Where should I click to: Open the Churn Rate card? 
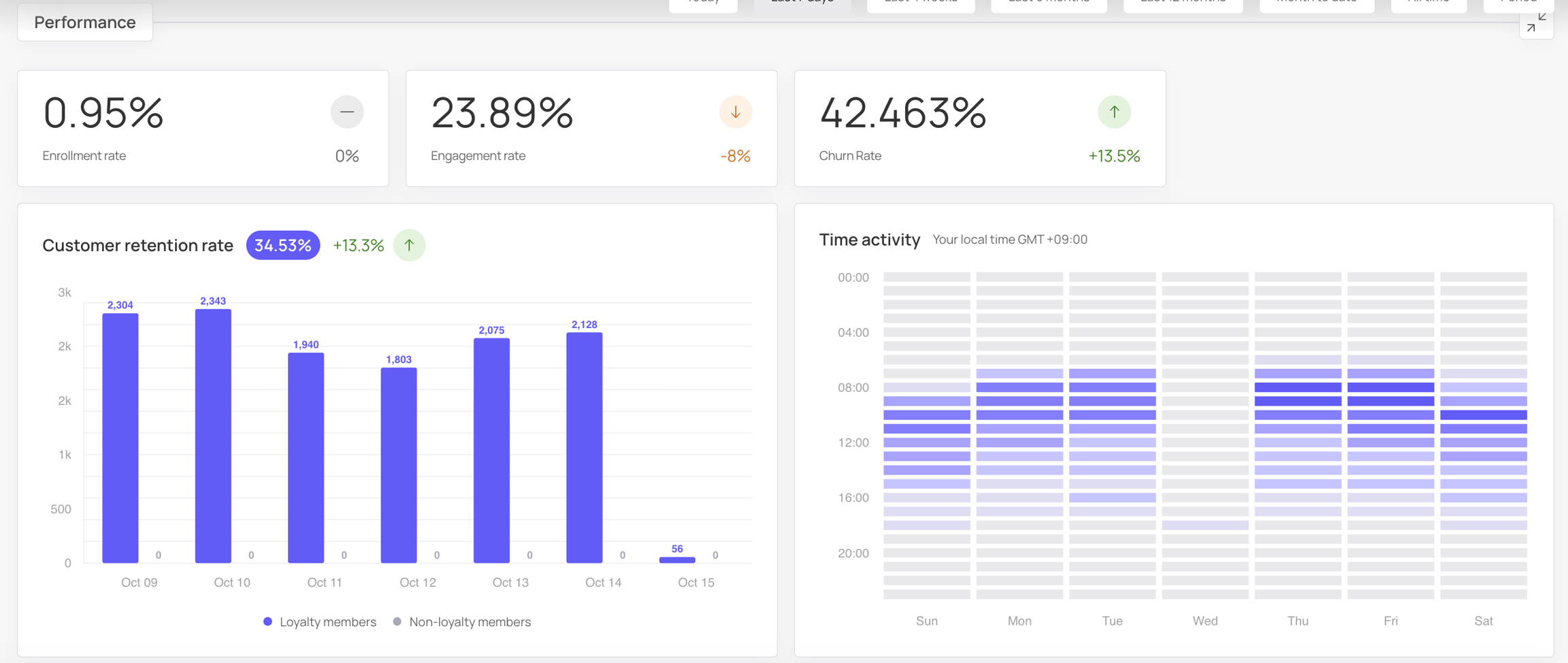pyautogui.click(x=980, y=128)
